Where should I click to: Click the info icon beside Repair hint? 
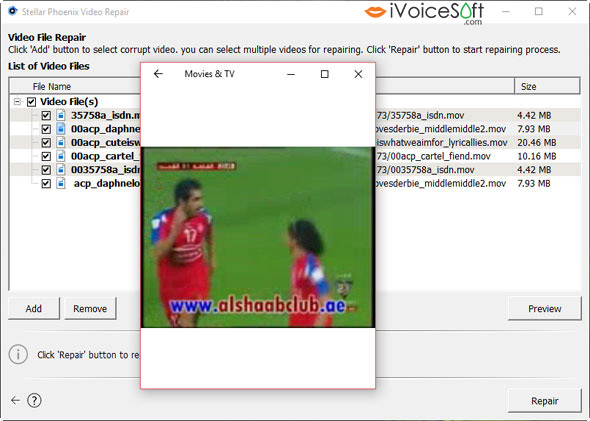[x=18, y=354]
